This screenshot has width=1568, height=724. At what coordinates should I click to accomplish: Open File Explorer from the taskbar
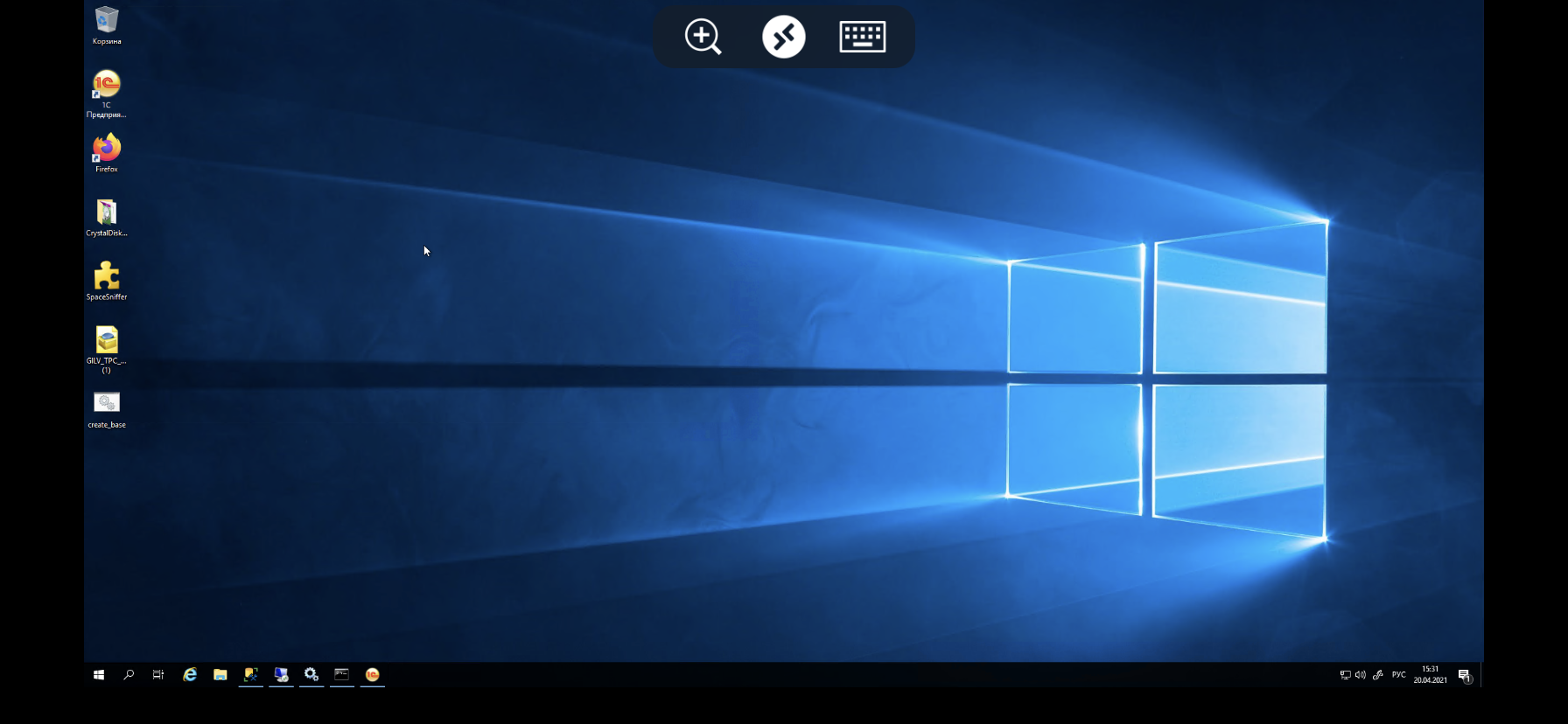click(220, 675)
